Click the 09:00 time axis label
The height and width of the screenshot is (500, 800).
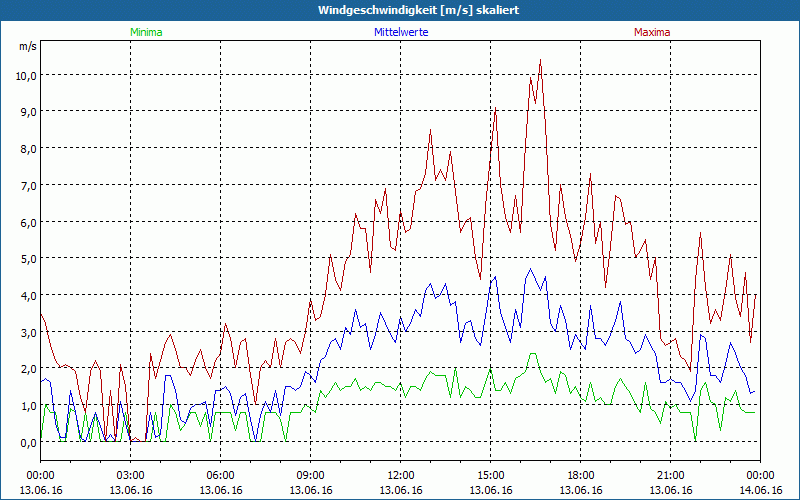[311, 476]
